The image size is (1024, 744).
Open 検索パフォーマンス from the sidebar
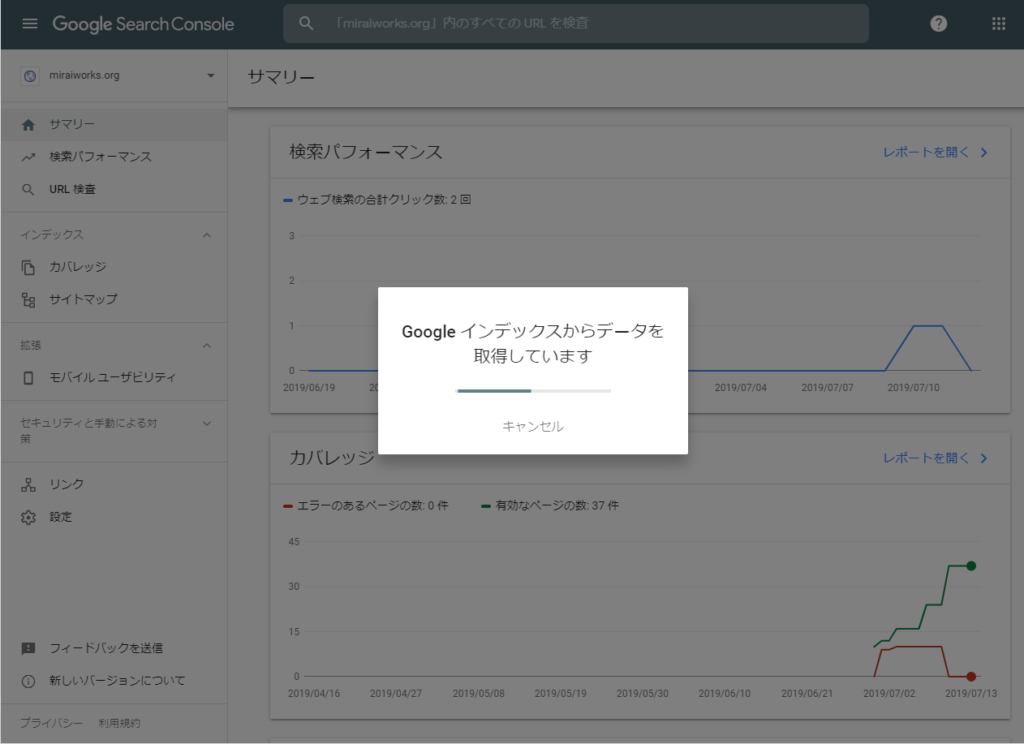point(114,157)
